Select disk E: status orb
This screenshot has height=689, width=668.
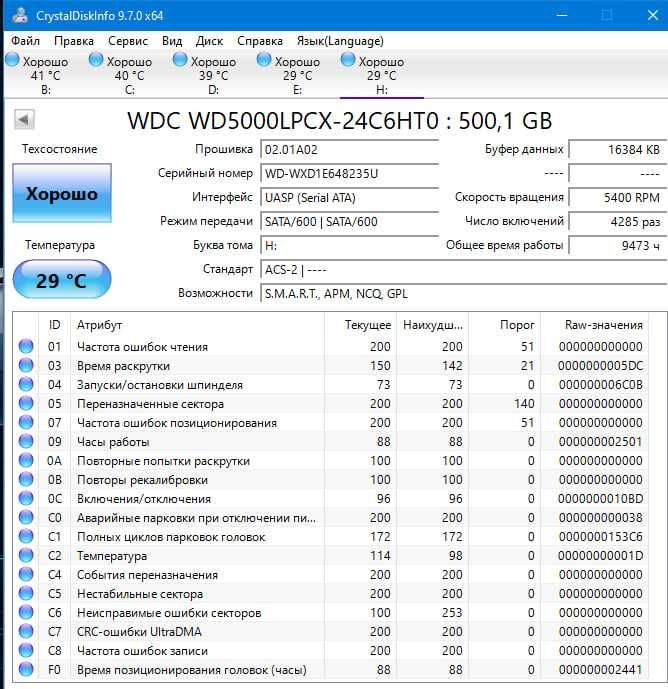pos(264,59)
